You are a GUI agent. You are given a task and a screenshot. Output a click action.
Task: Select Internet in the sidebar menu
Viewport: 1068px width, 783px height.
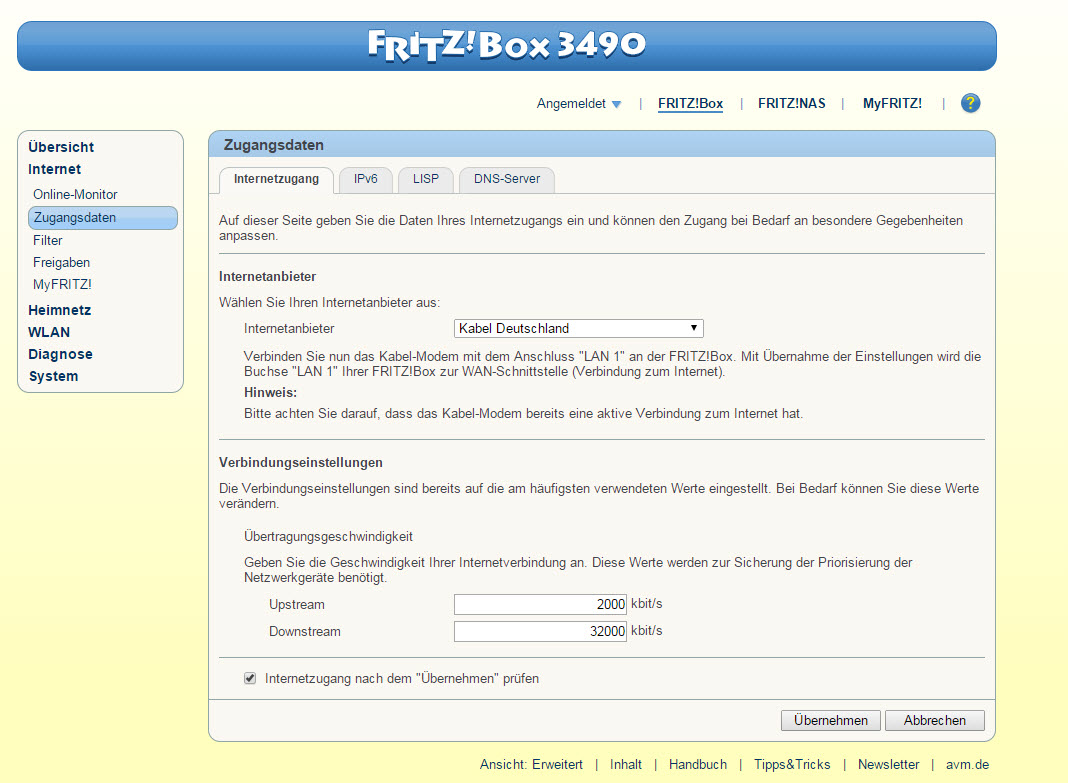pos(54,169)
